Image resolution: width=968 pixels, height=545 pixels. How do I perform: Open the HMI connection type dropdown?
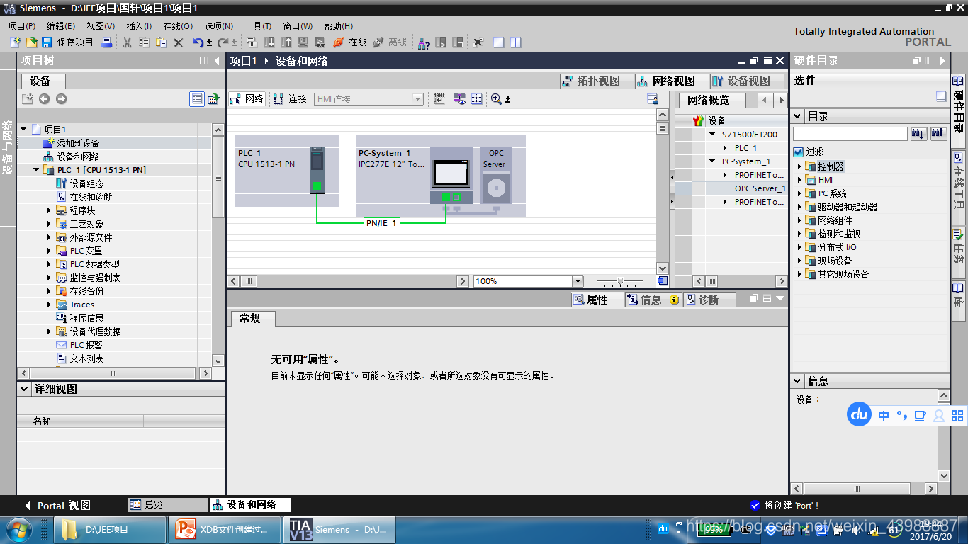[417, 99]
